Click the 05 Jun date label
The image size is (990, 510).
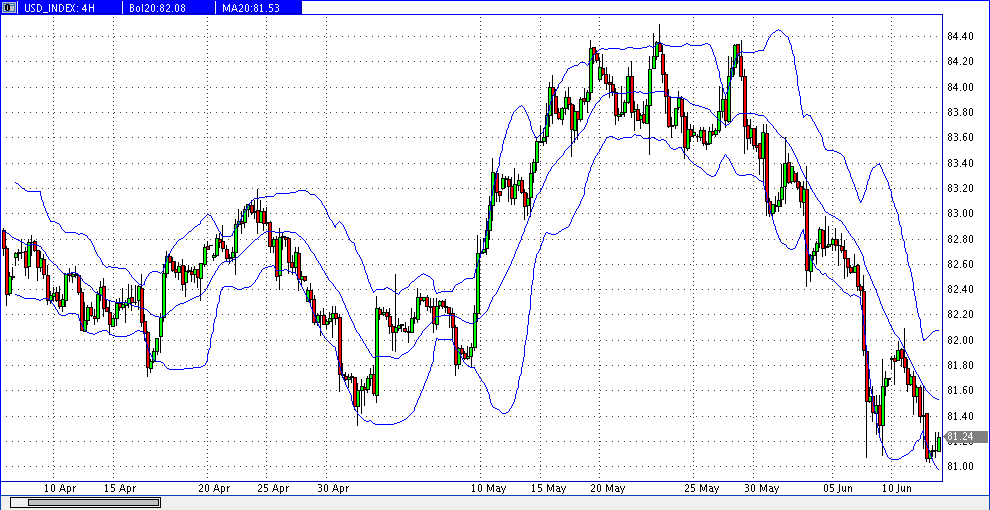click(840, 488)
